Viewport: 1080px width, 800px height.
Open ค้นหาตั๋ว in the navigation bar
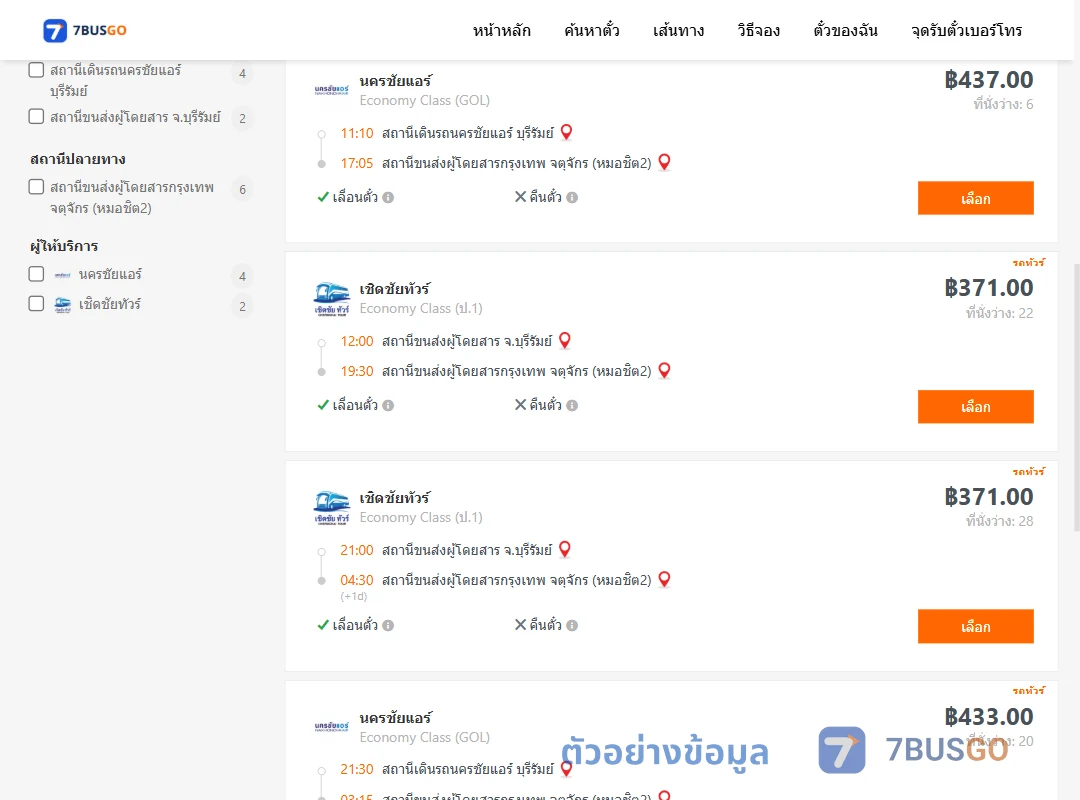click(592, 30)
